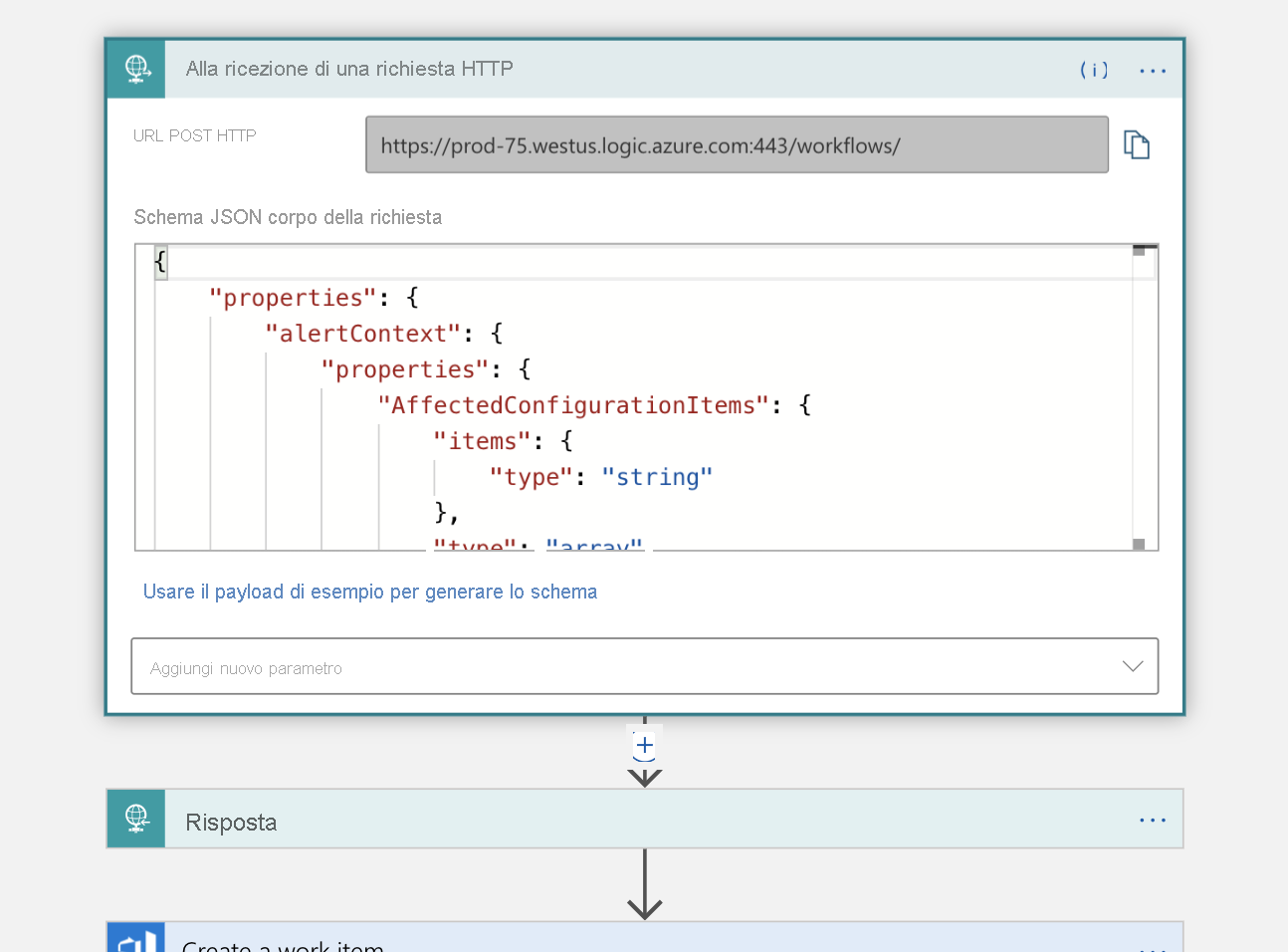This screenshot has height=952, width=1288.
Task: Click Usare il payload di esempio per generare lo schema
Action: [370, 591]
